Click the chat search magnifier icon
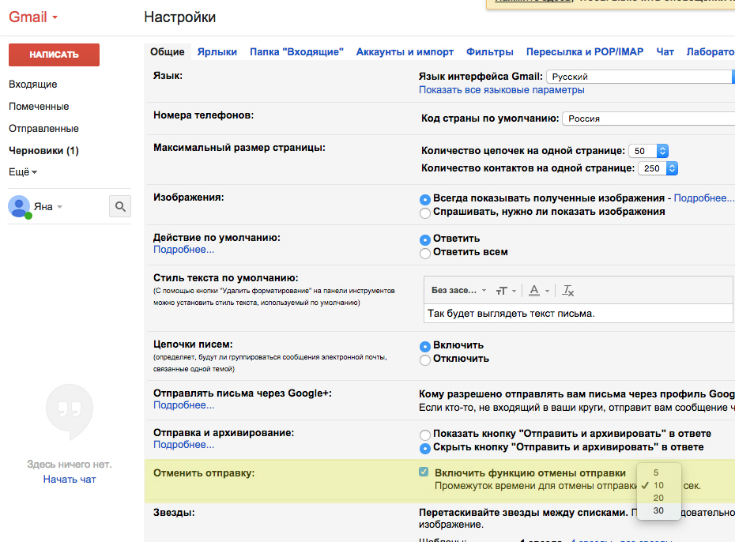This screenshot has width=735, height=542. (120, 207)
